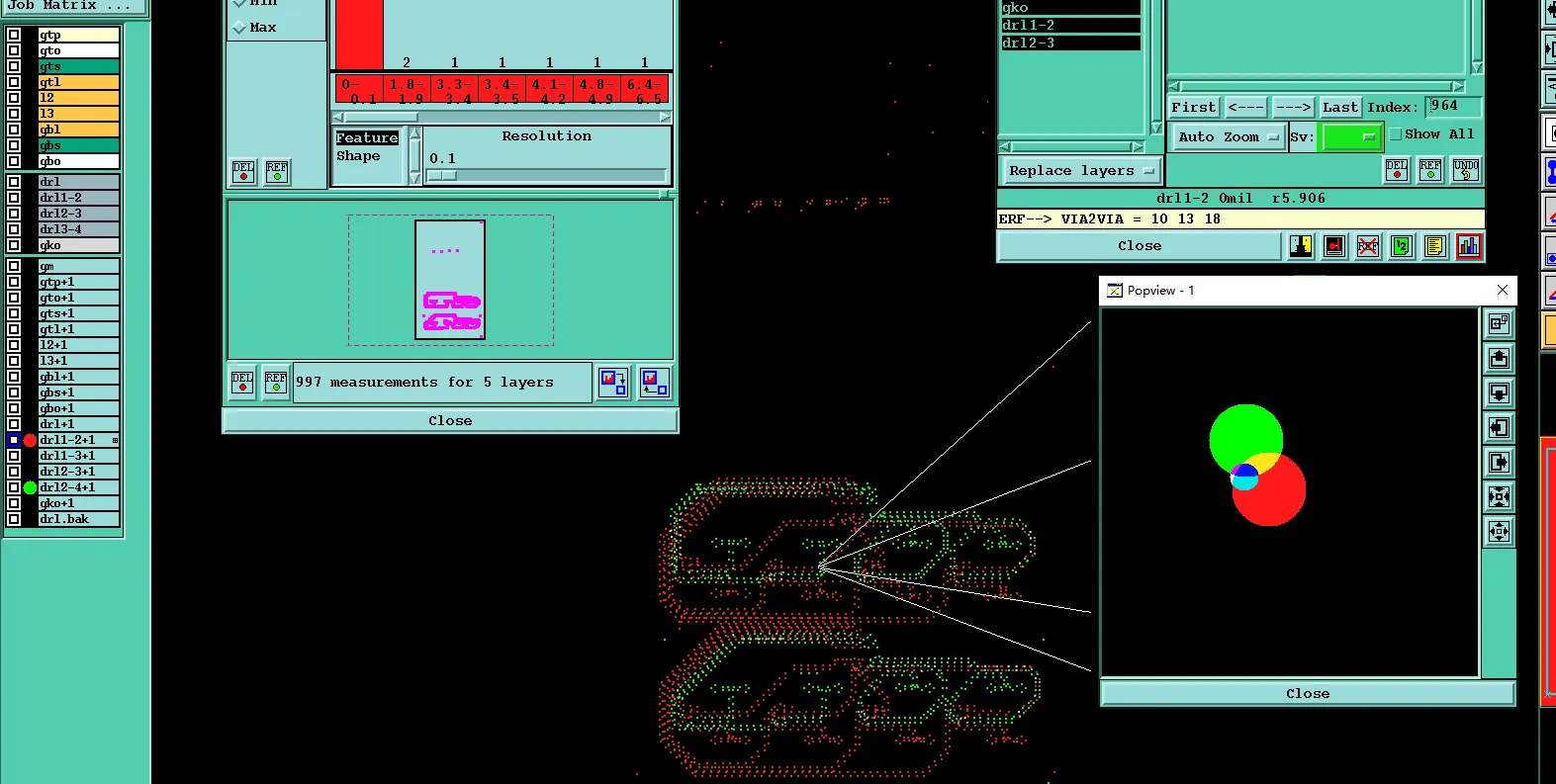This screenshot has height=784, width=1556.
Task: Select Shape in the list
Action: [x=358, y=156]
